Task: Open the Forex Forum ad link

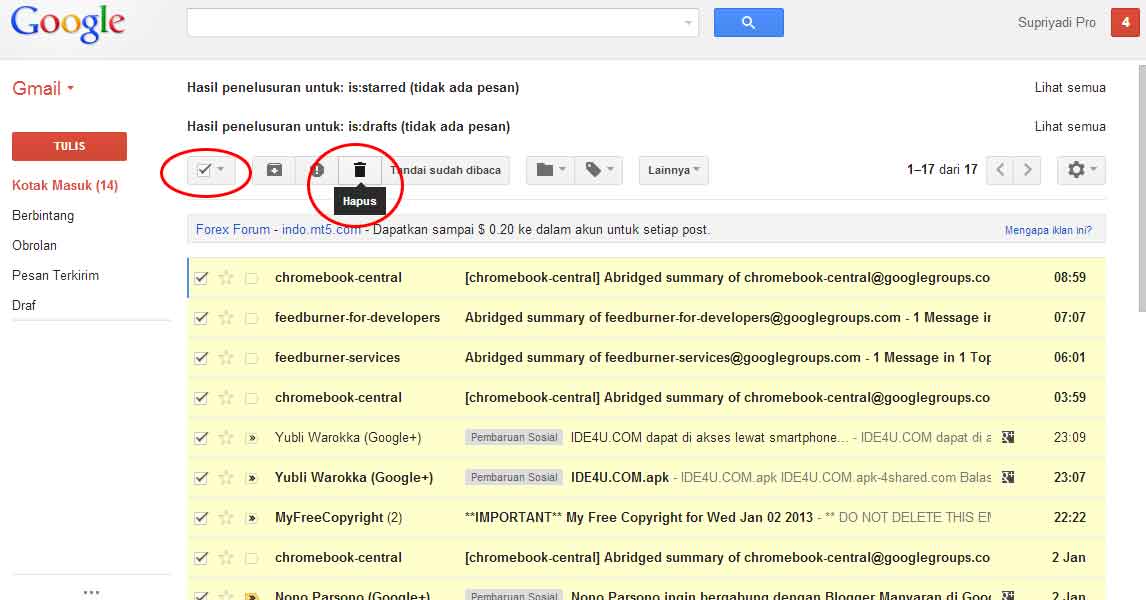Action: point(278,229)
